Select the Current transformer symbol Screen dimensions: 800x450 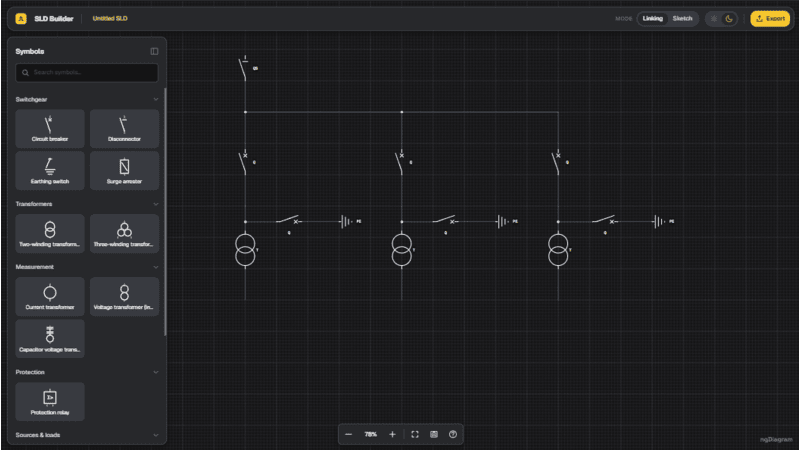click(50, 296)
